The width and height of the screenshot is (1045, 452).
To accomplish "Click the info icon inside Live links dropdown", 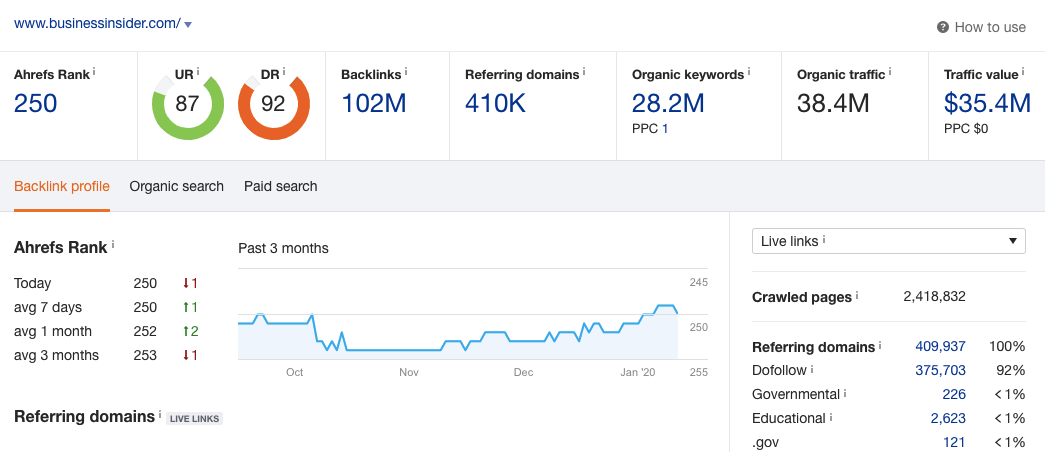I will [824, 238].
